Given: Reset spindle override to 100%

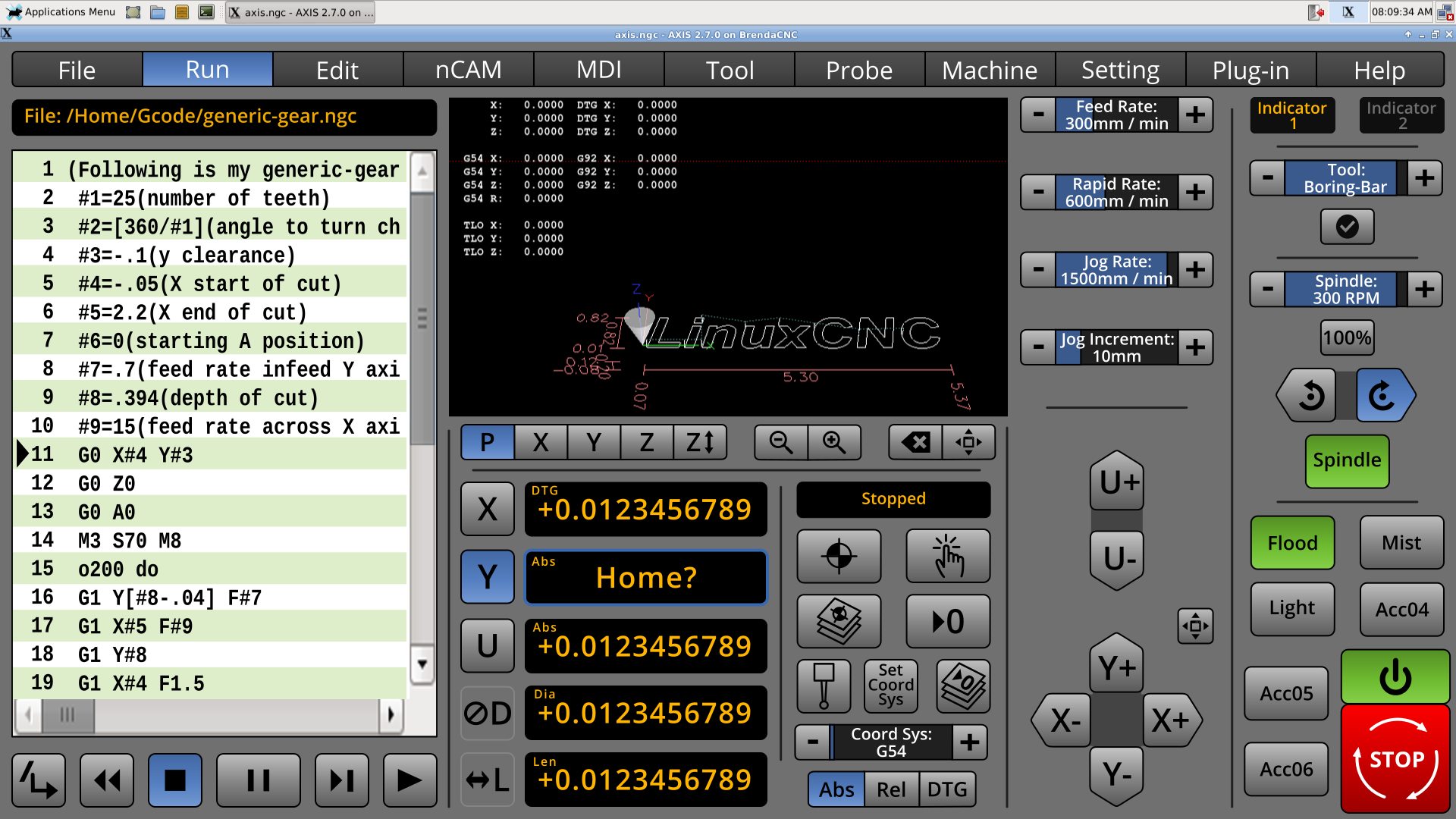Looking at the screenshot, I should tap(1347, 337).
